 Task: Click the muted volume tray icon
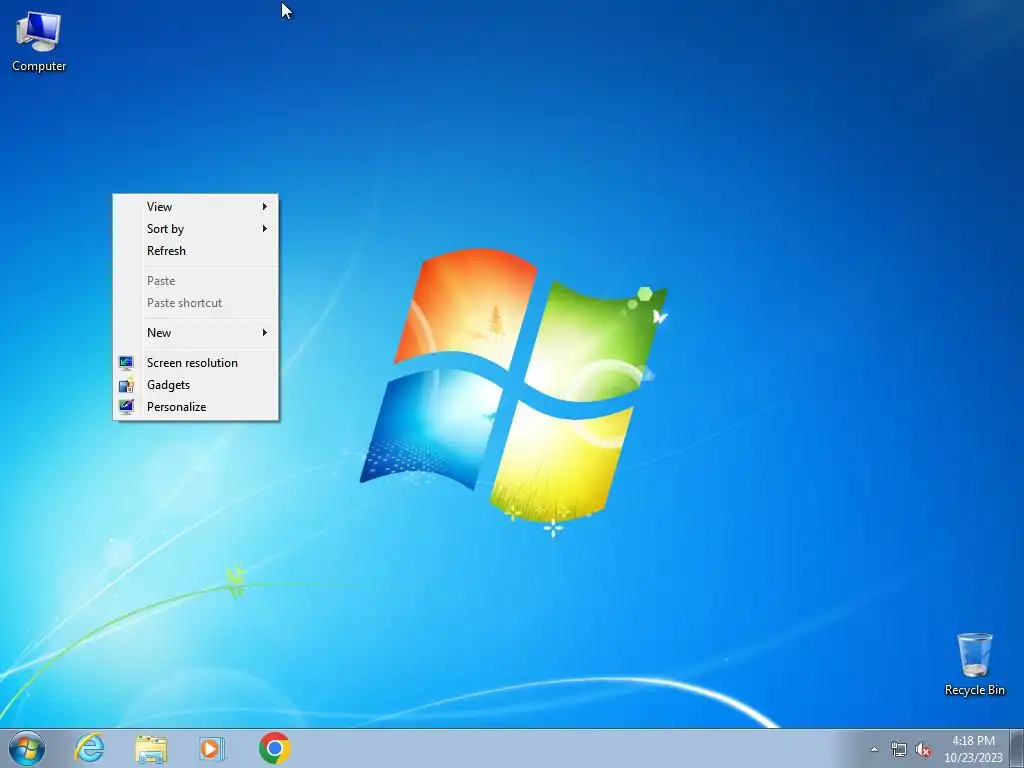pyautogui.click(x=923, y=750)
